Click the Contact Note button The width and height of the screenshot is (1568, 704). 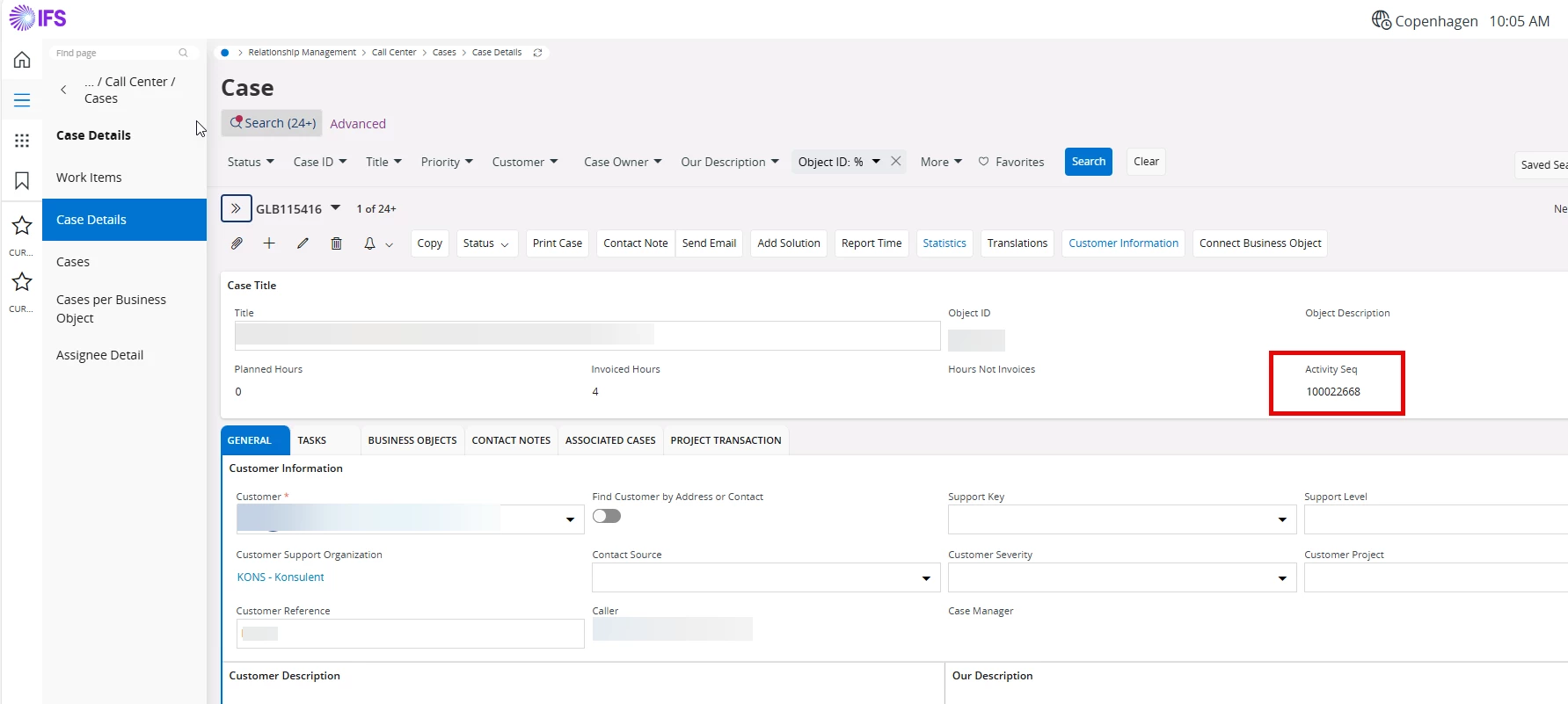[x=636, y=243]
